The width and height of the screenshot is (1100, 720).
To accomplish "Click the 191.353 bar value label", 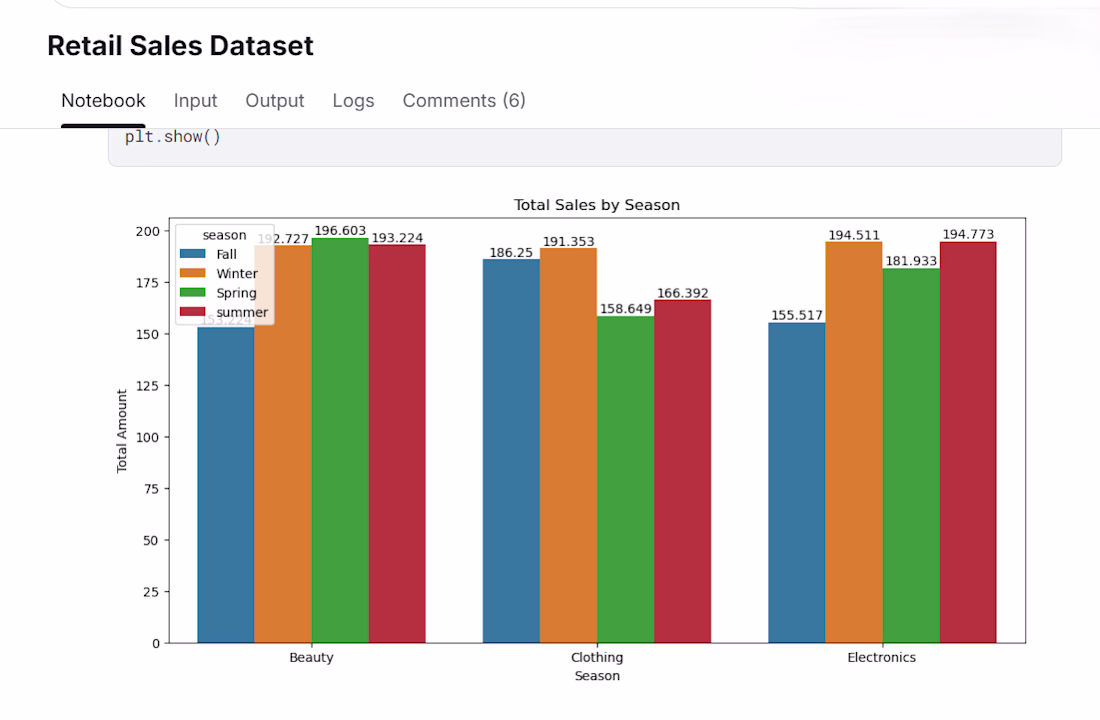I will click(568, 241).
